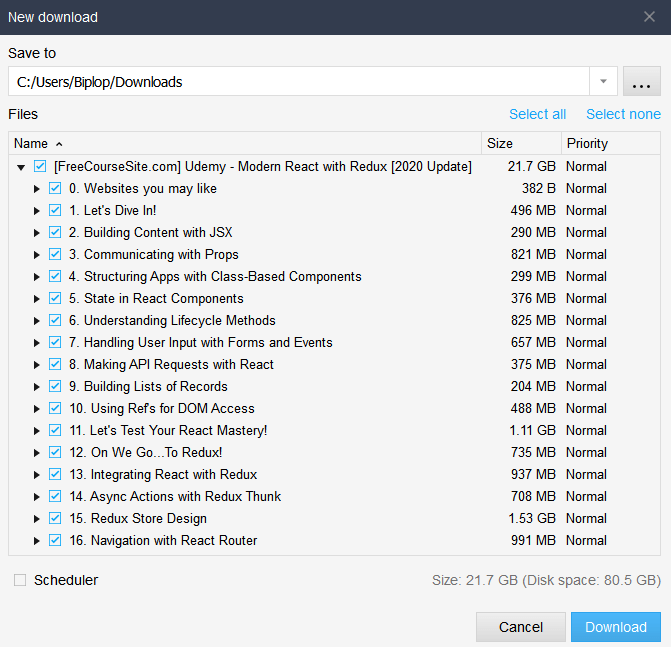Click the 937 MB size cell
The height and width of the screenshot is (647, 671).
click(x=533, y=474)
